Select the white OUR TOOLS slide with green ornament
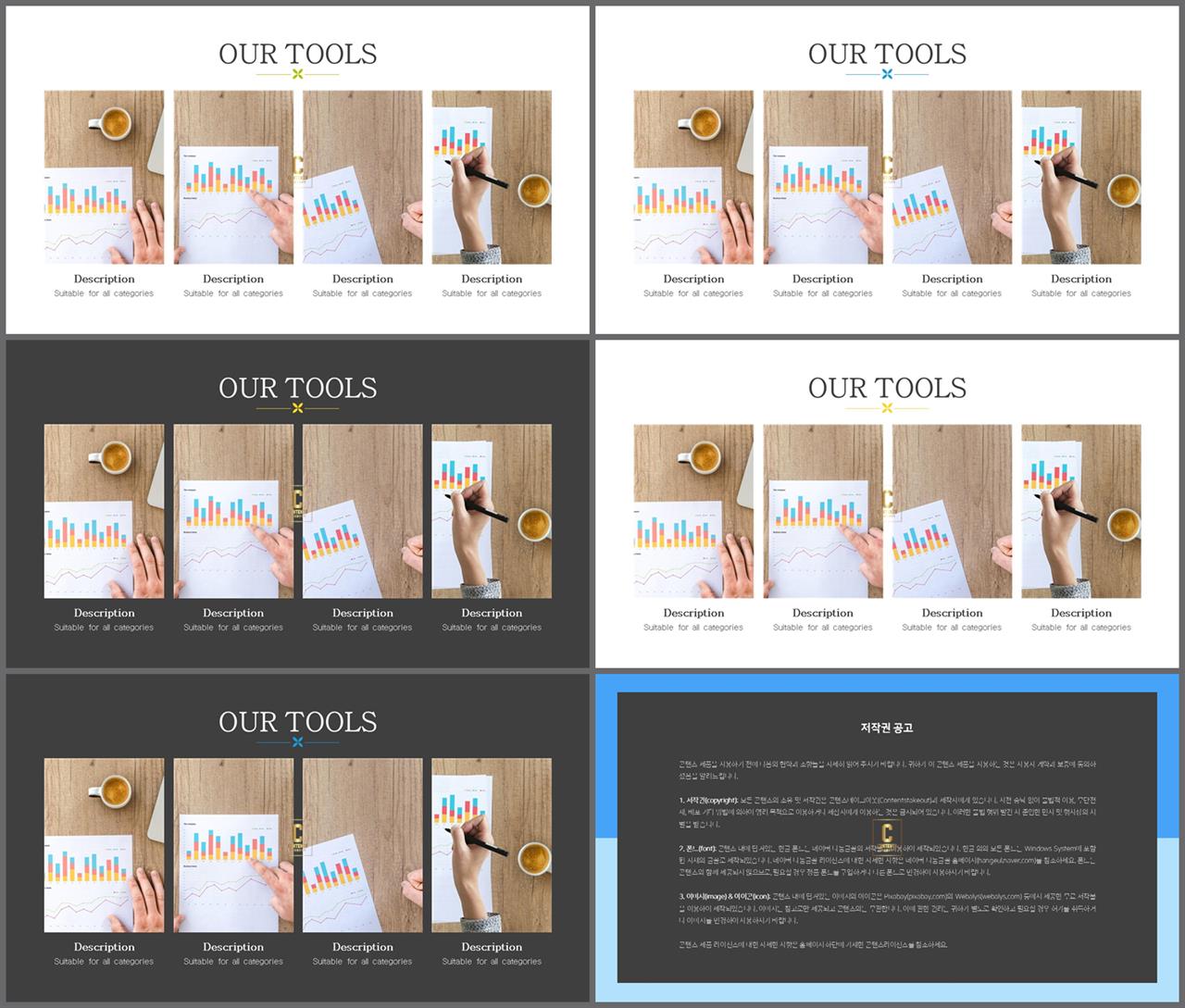The image size is (1185, 1008). (x=297, y=170)
